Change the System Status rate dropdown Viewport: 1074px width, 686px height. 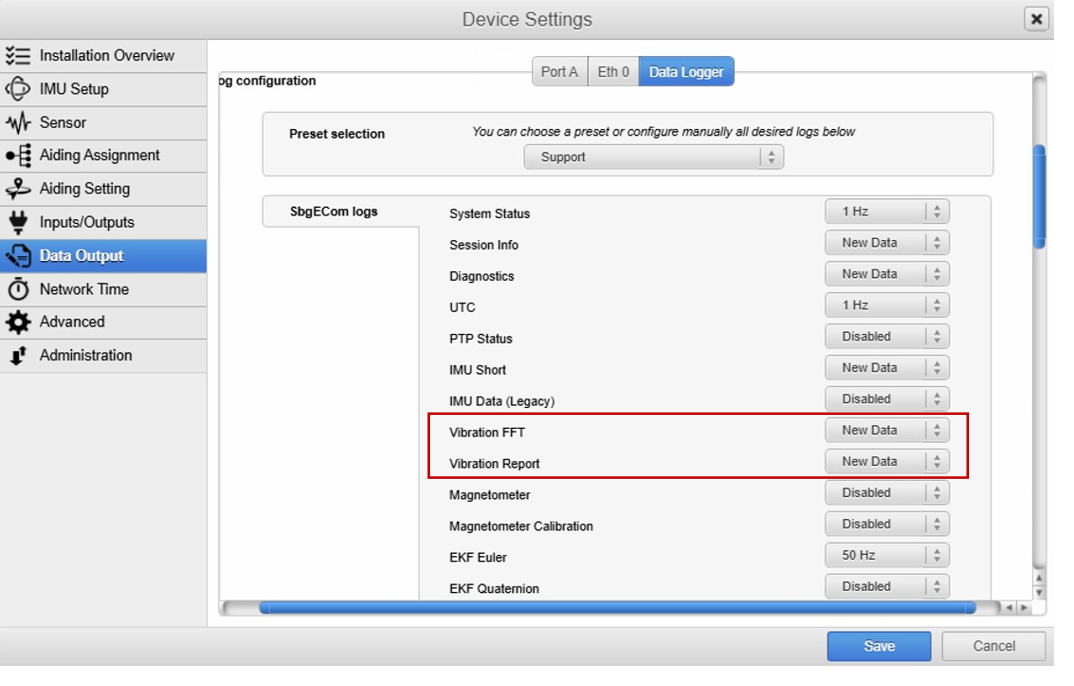pyautogui.click(x=886, y=212)
